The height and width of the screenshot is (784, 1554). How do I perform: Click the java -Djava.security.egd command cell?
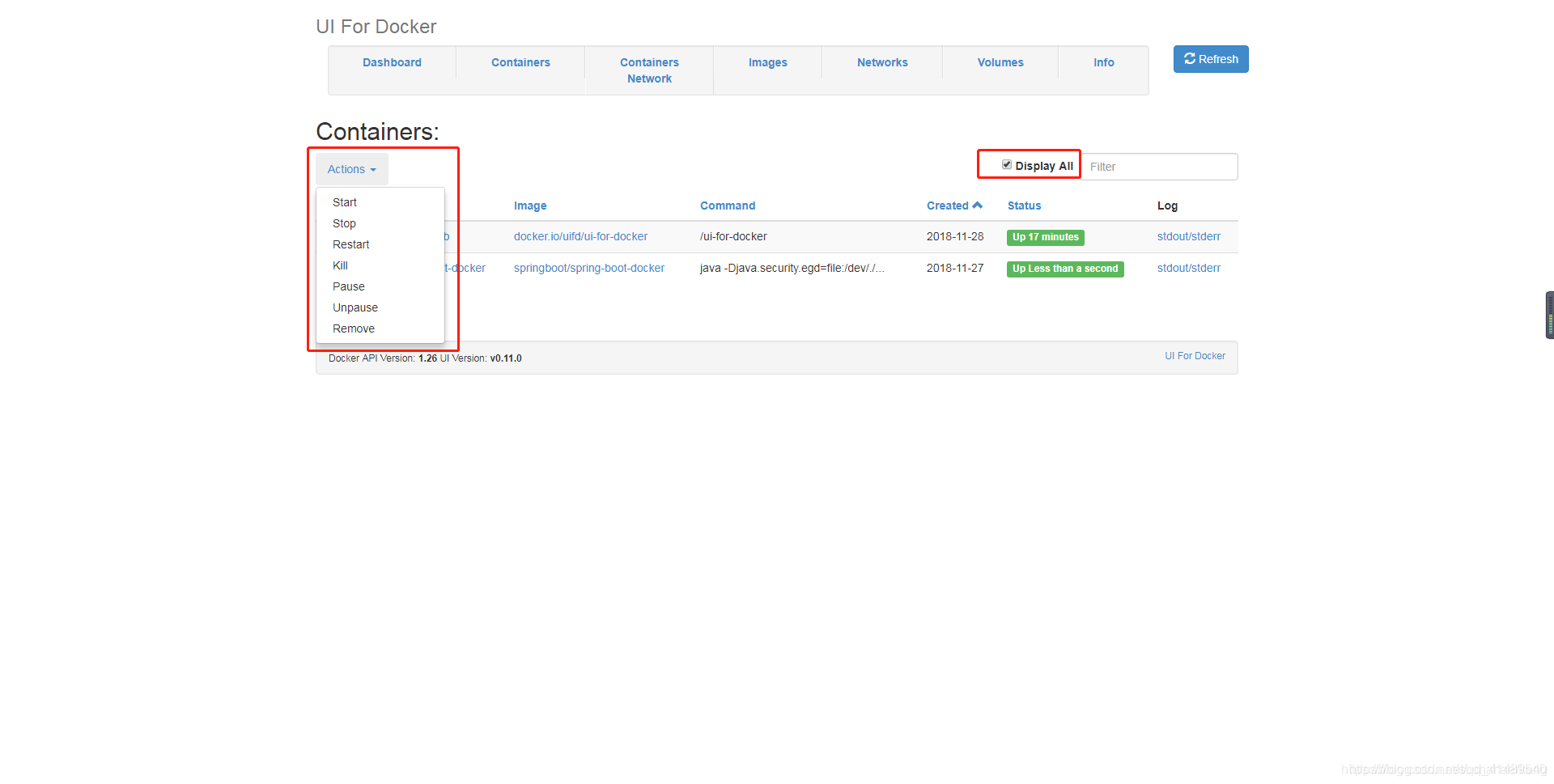point(792,268)
